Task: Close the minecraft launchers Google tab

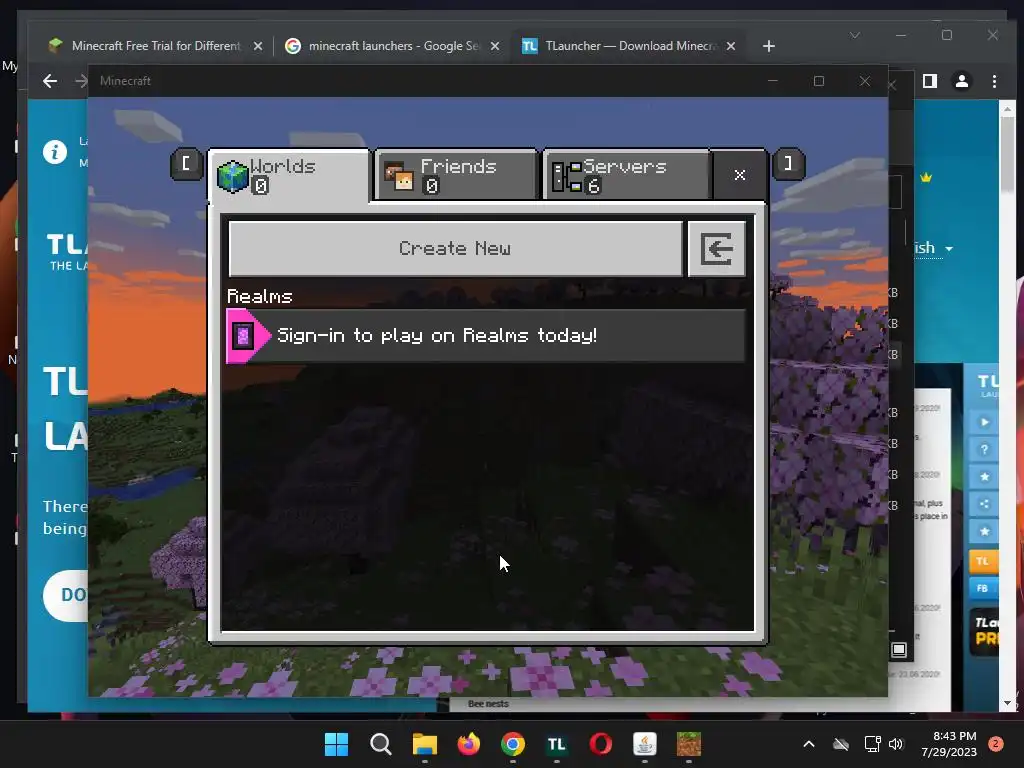Action: [495, 46]
